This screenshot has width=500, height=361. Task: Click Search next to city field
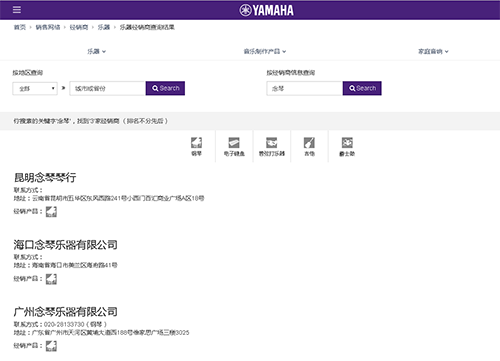[165, 88]
